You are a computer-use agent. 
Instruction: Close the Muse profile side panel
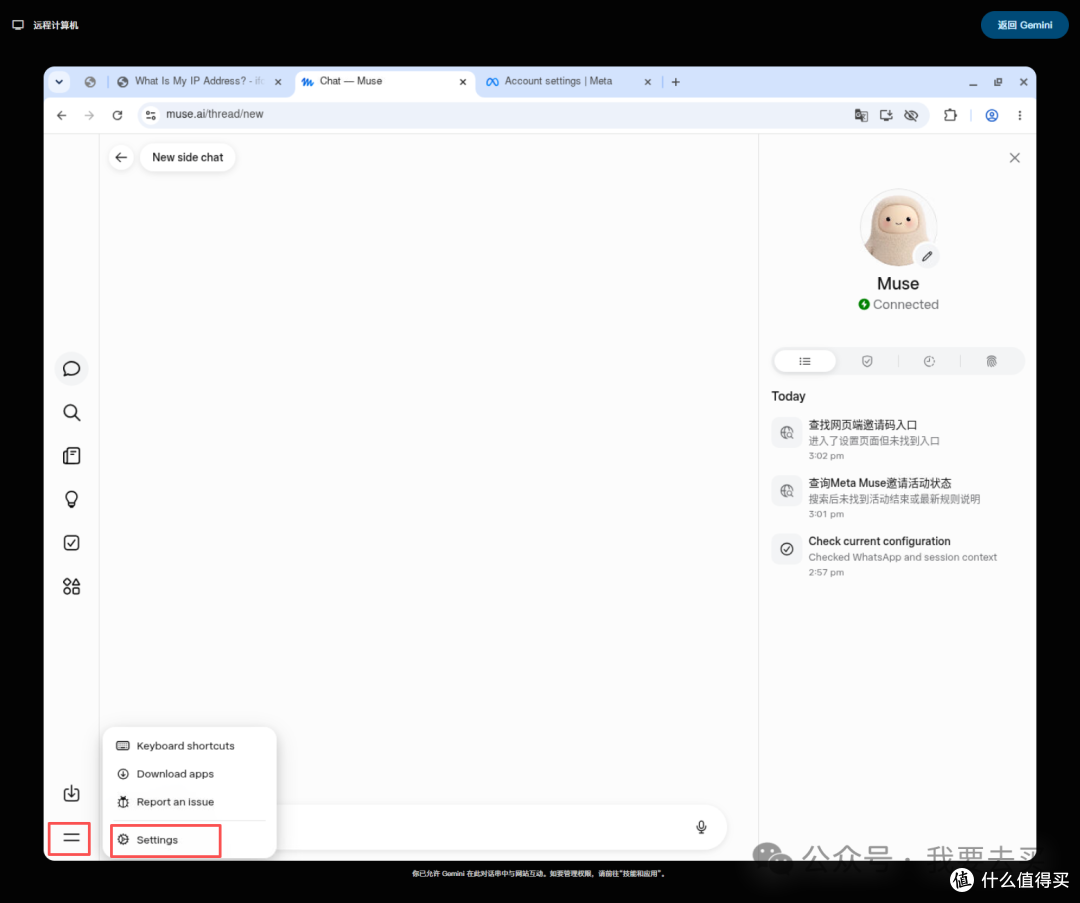[x=1015, y=158]
